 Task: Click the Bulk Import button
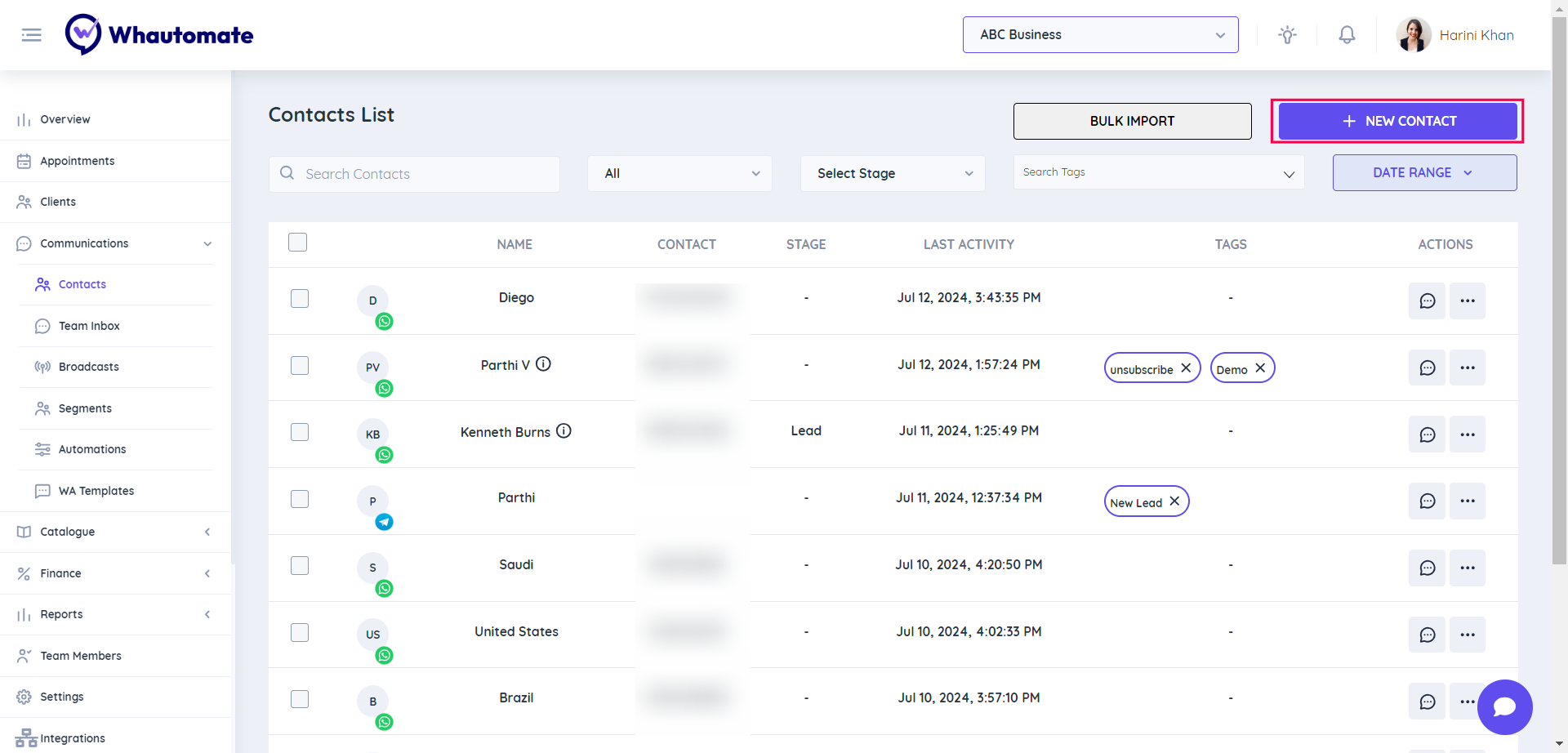click(x=1132, y=121)
